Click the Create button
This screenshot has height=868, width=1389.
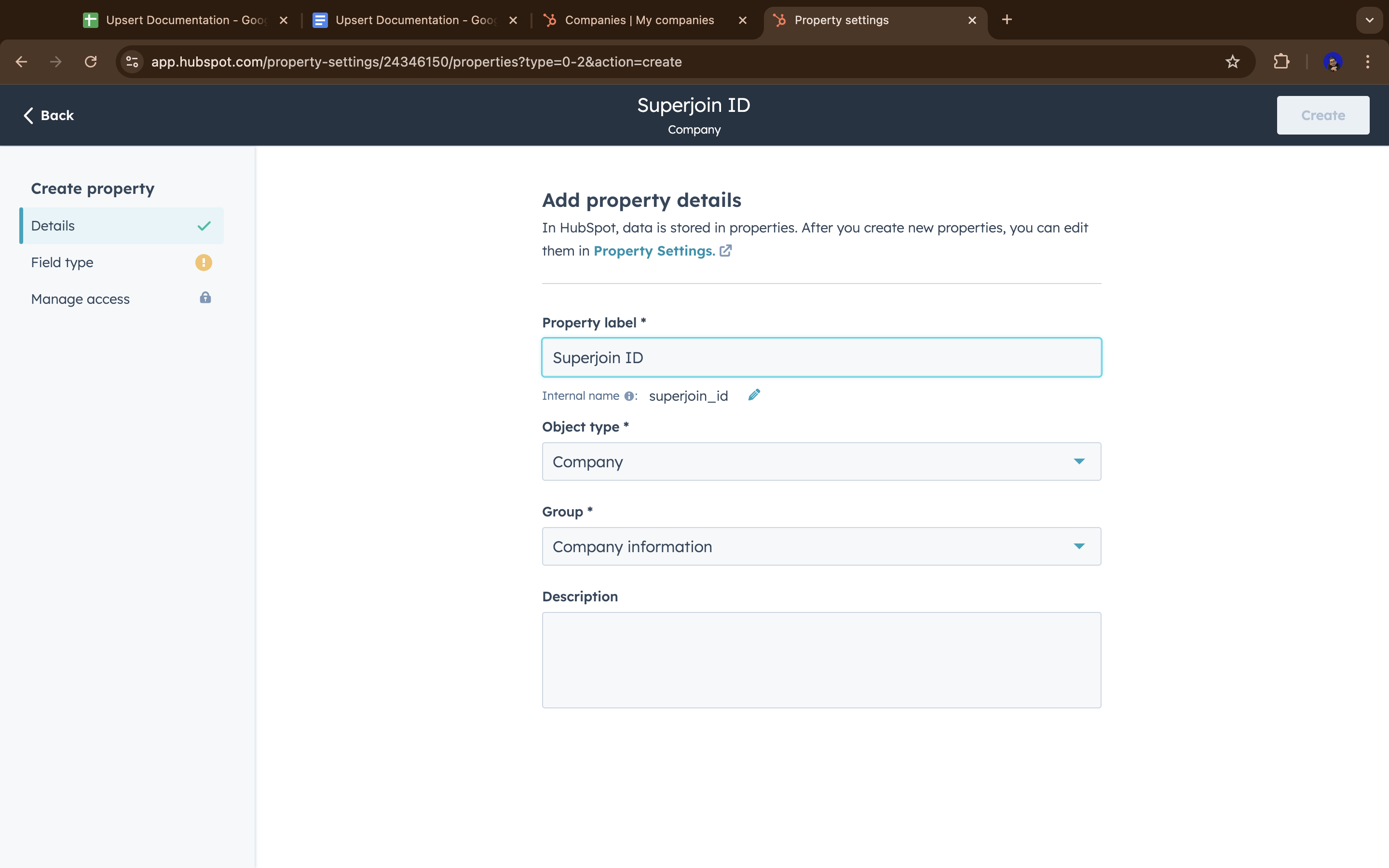pyautogui.click(x=1322, y=115)
